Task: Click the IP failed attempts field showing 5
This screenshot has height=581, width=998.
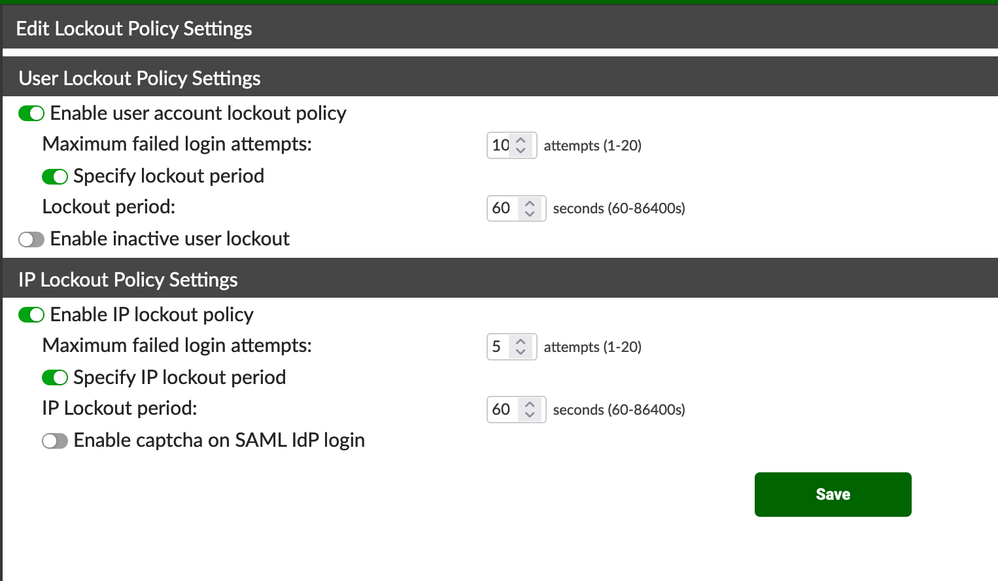Action: point(498,348)
